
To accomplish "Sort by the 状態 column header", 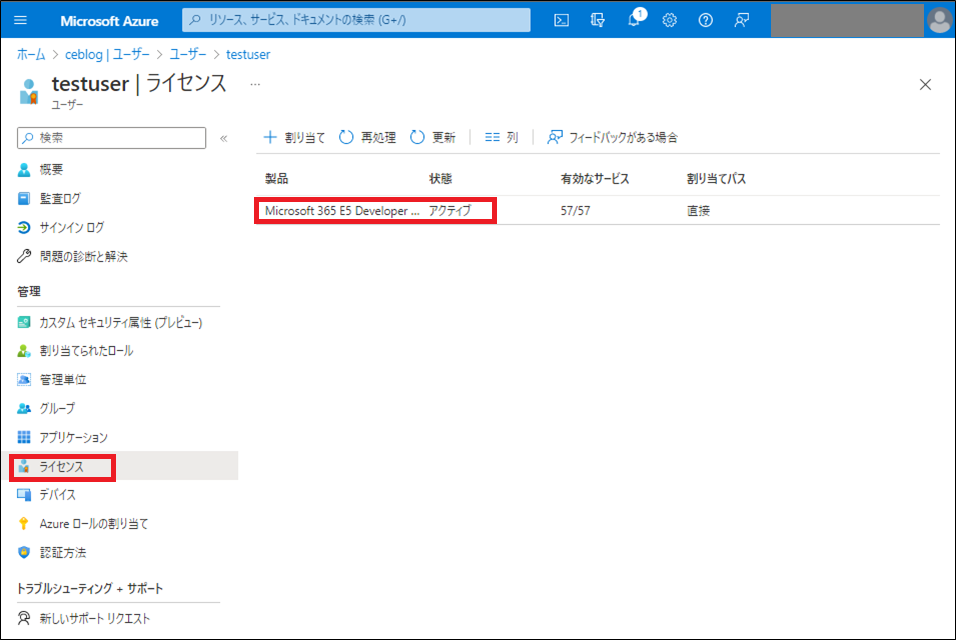I will (440, 179).
